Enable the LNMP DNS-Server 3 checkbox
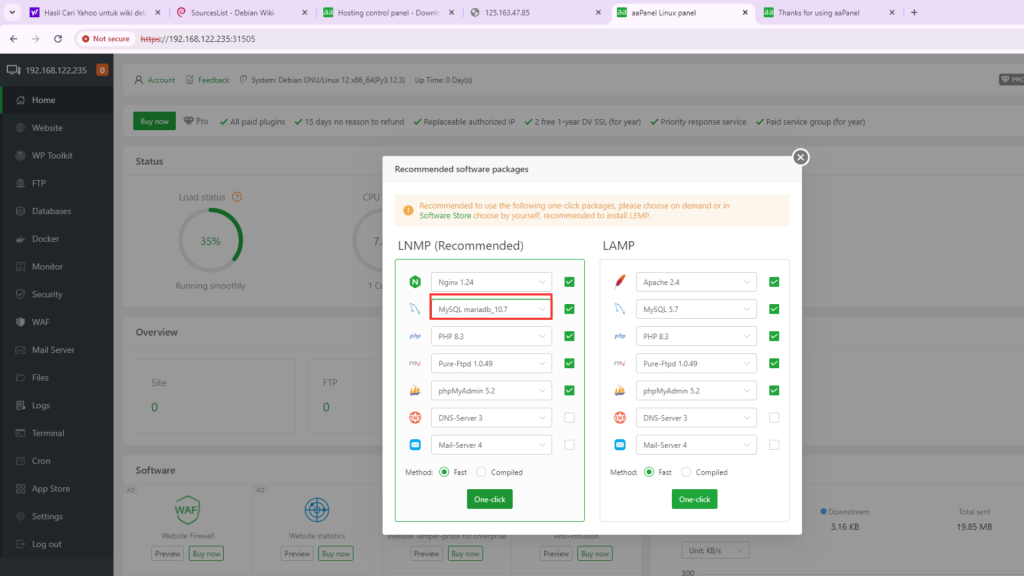This screenshot has height=576, width=1024. (569, 418)
